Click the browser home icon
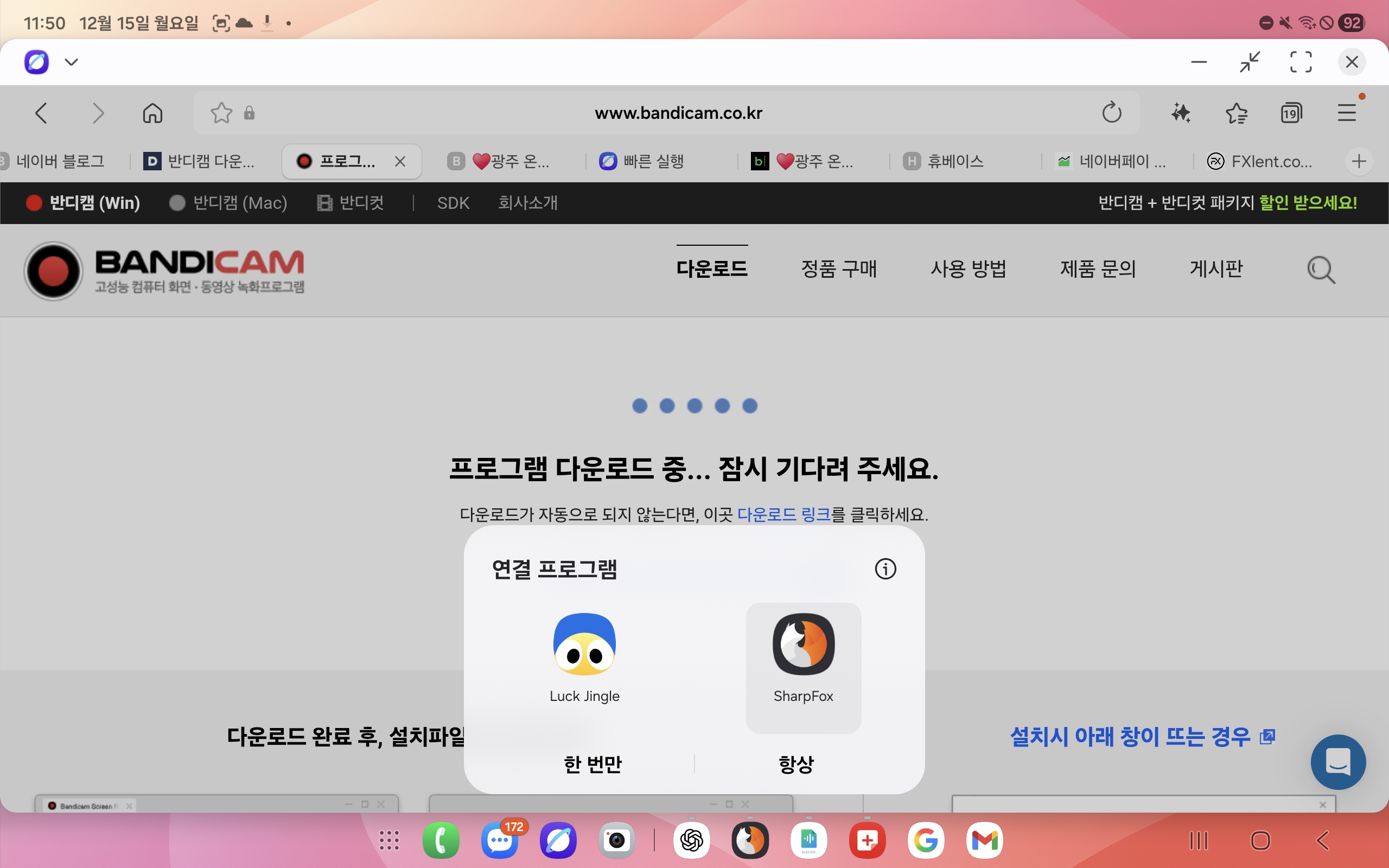Viewport: 1389px width, 868px height. [152, 113]
